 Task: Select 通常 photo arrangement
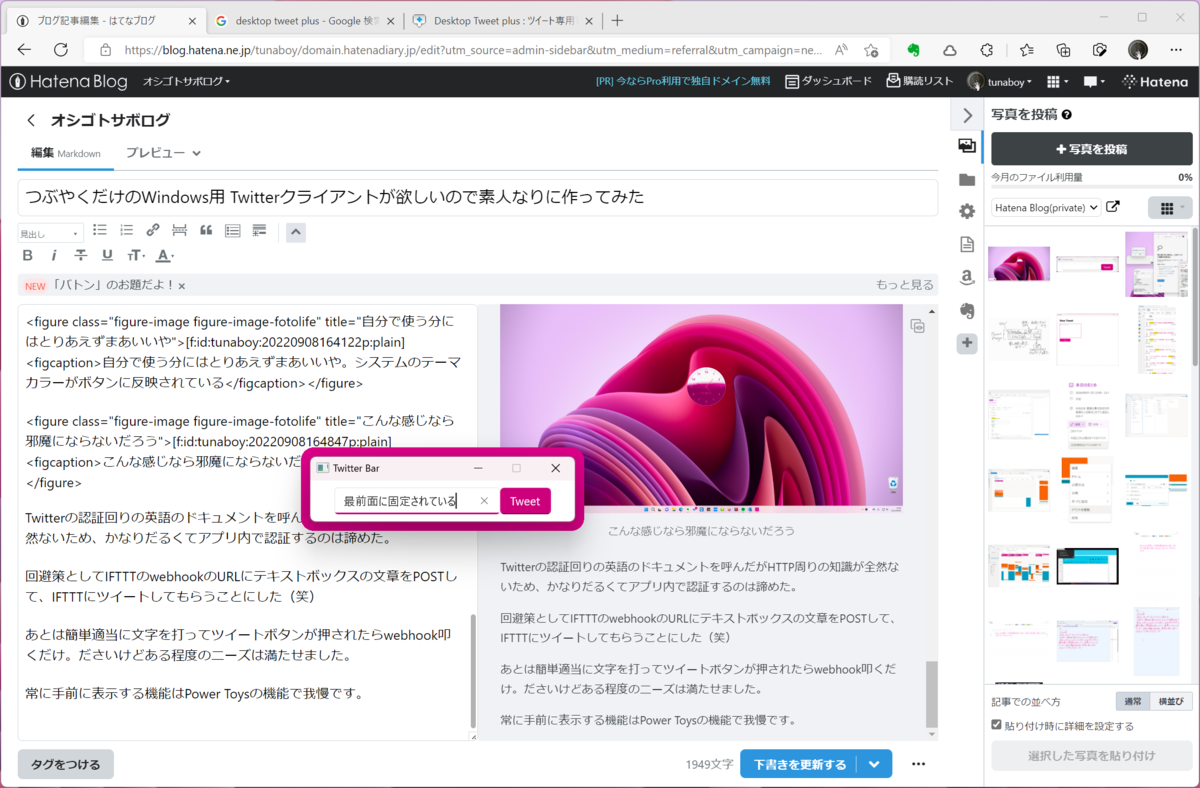click(1133, 702)
